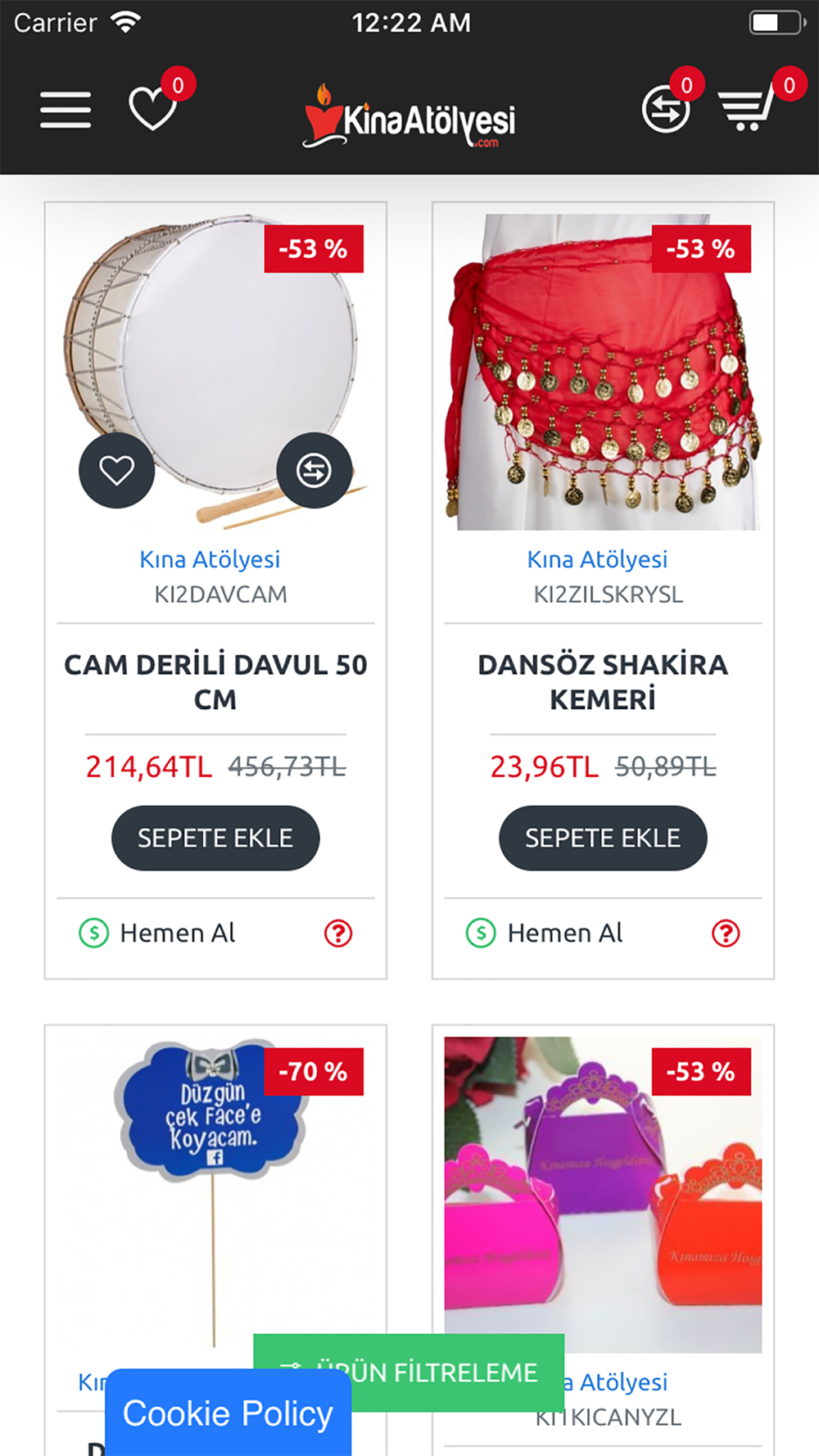Open the Cookie Policy button
The width and height of the screenshot is (819, 1456).
click(x=228, y=1413)
